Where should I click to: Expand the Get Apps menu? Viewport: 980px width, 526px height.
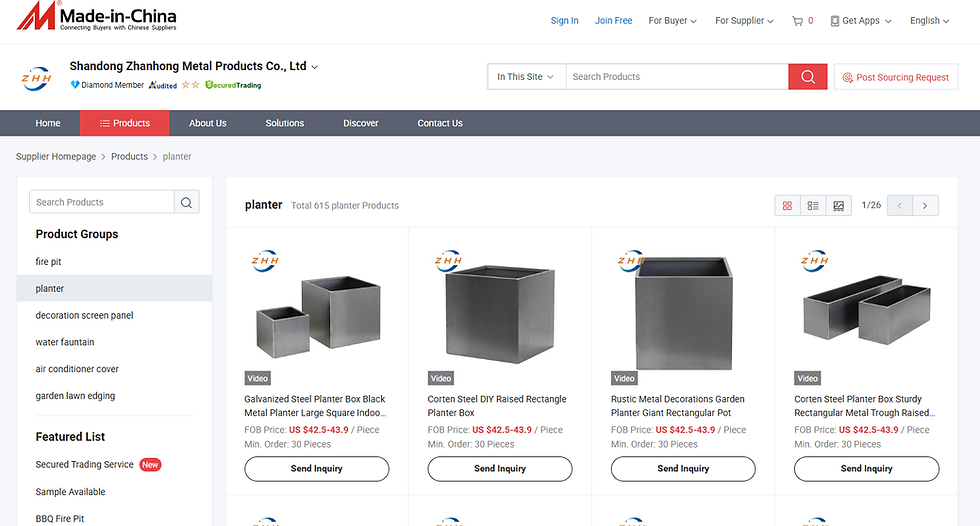pyautogui.click(x=861, y=20)
